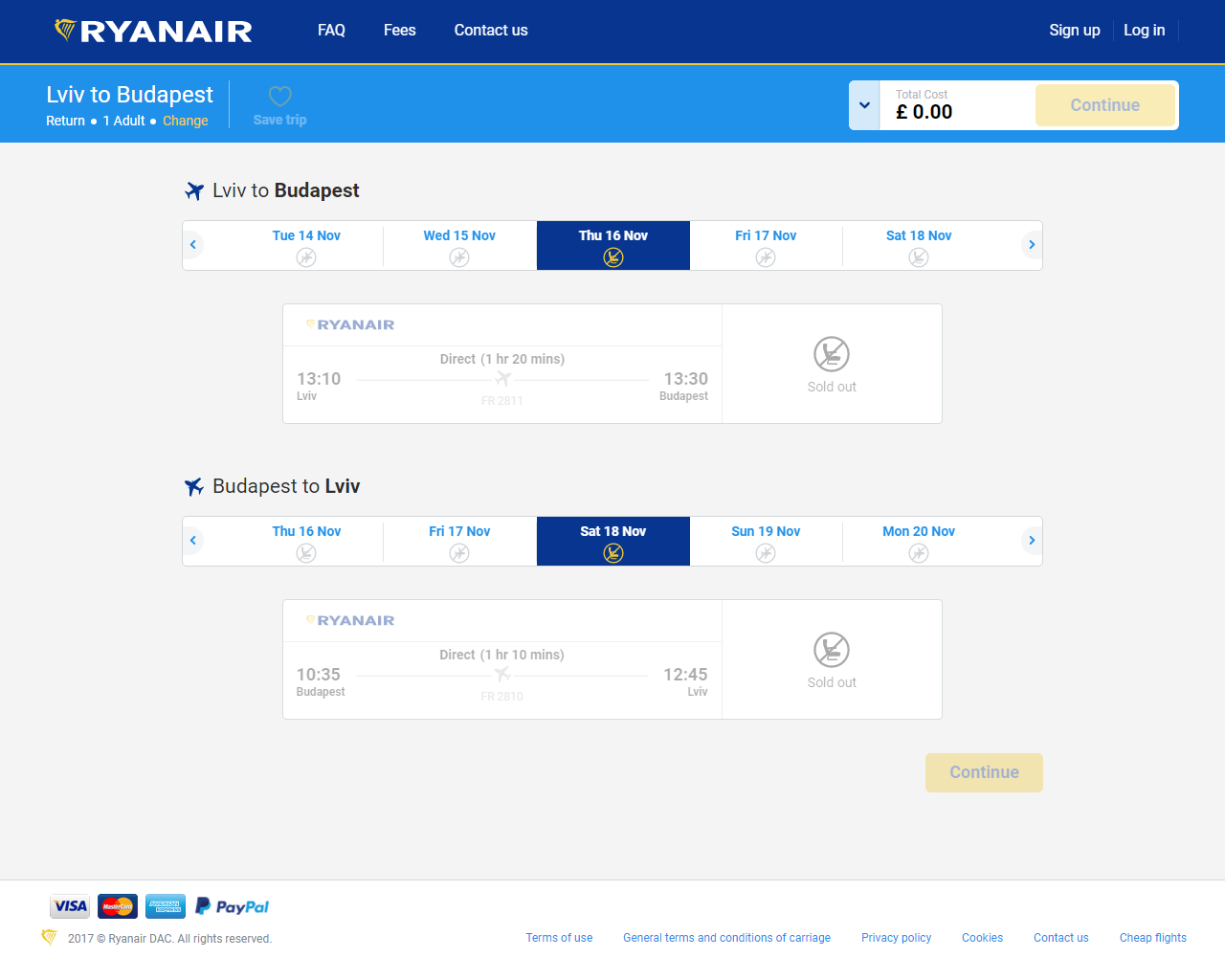1225x980 pixels.
Task: Click the Visa card logo in footer
Action: click(x=70, y=906)
